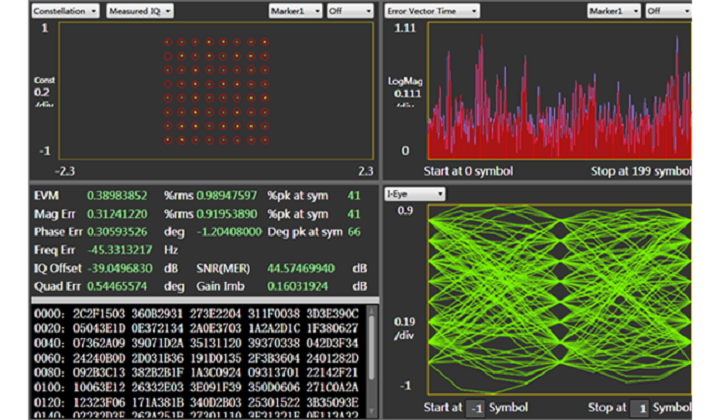Click the center of the green eye diagram
720x420 pixels.
click(559, 300)
